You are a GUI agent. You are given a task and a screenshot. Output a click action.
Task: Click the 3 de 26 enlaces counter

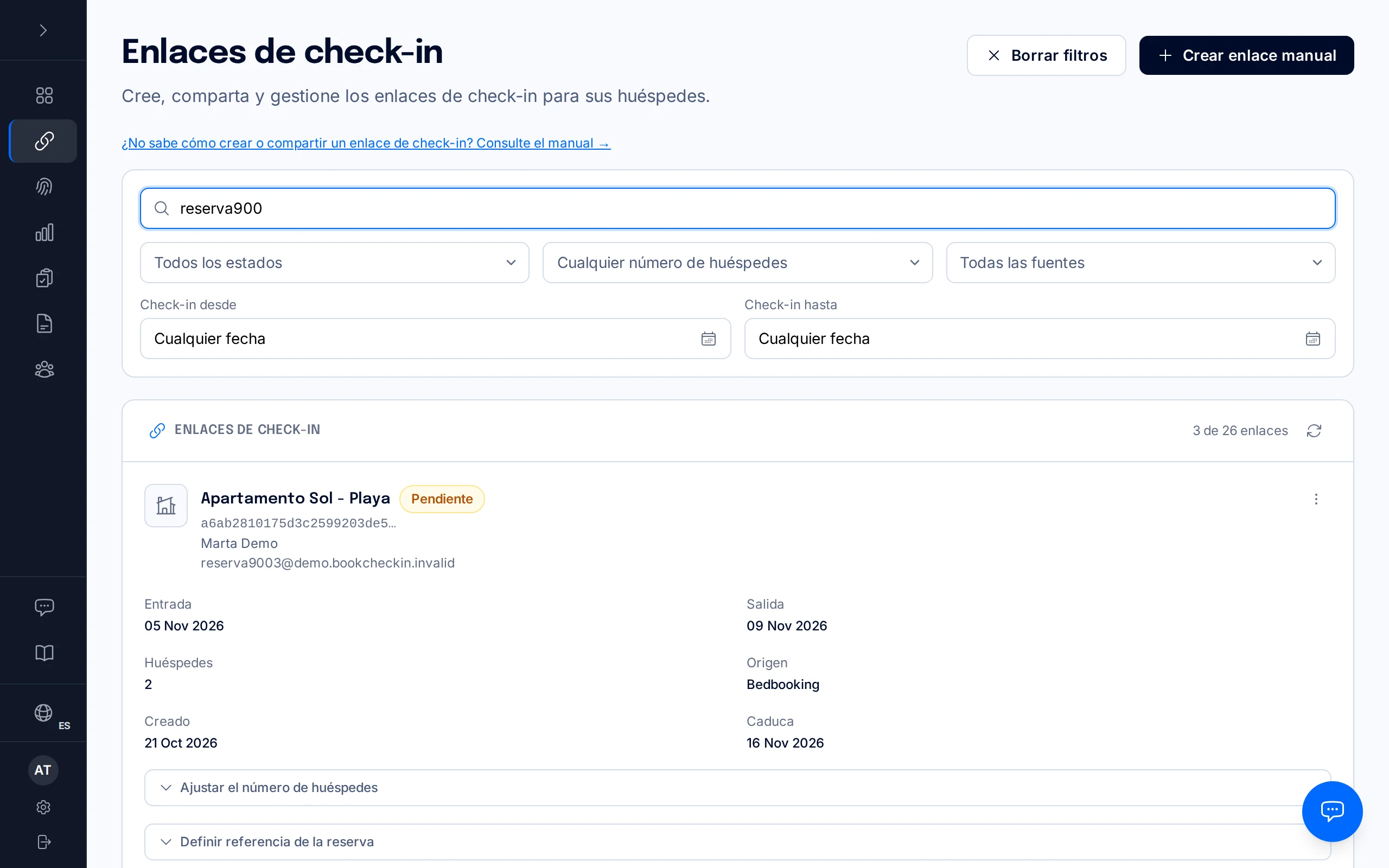pyautogui.click(x=1240, y=431)
